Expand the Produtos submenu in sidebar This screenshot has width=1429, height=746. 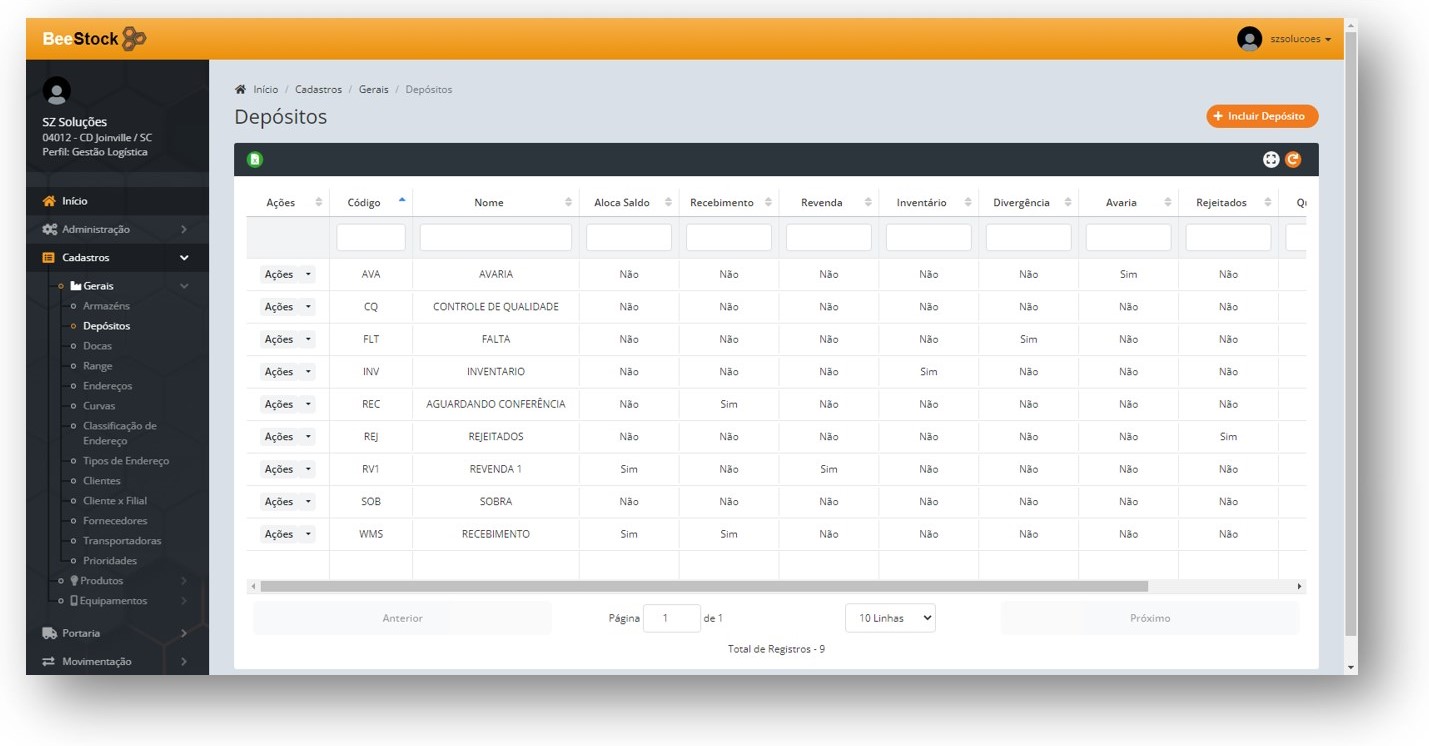102,581
